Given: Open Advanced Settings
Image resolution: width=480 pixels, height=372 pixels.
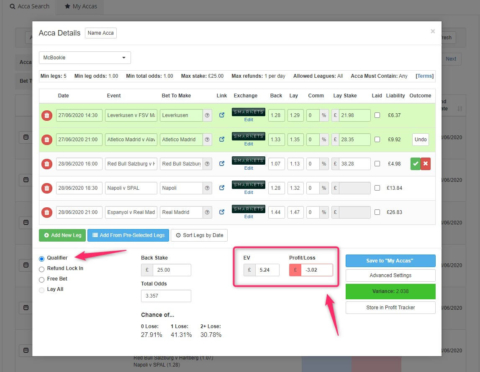Looking at the screenshot, I should click(390, 275).
